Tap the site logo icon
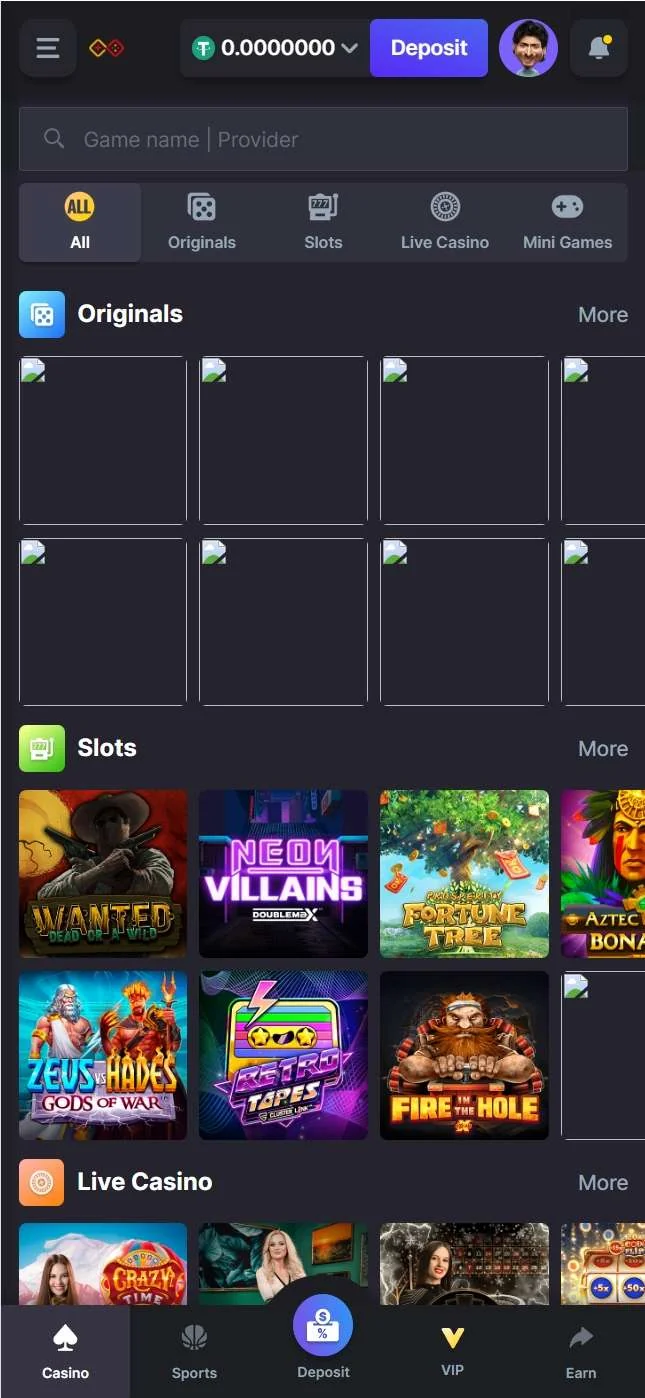 [x=107, y=48]
